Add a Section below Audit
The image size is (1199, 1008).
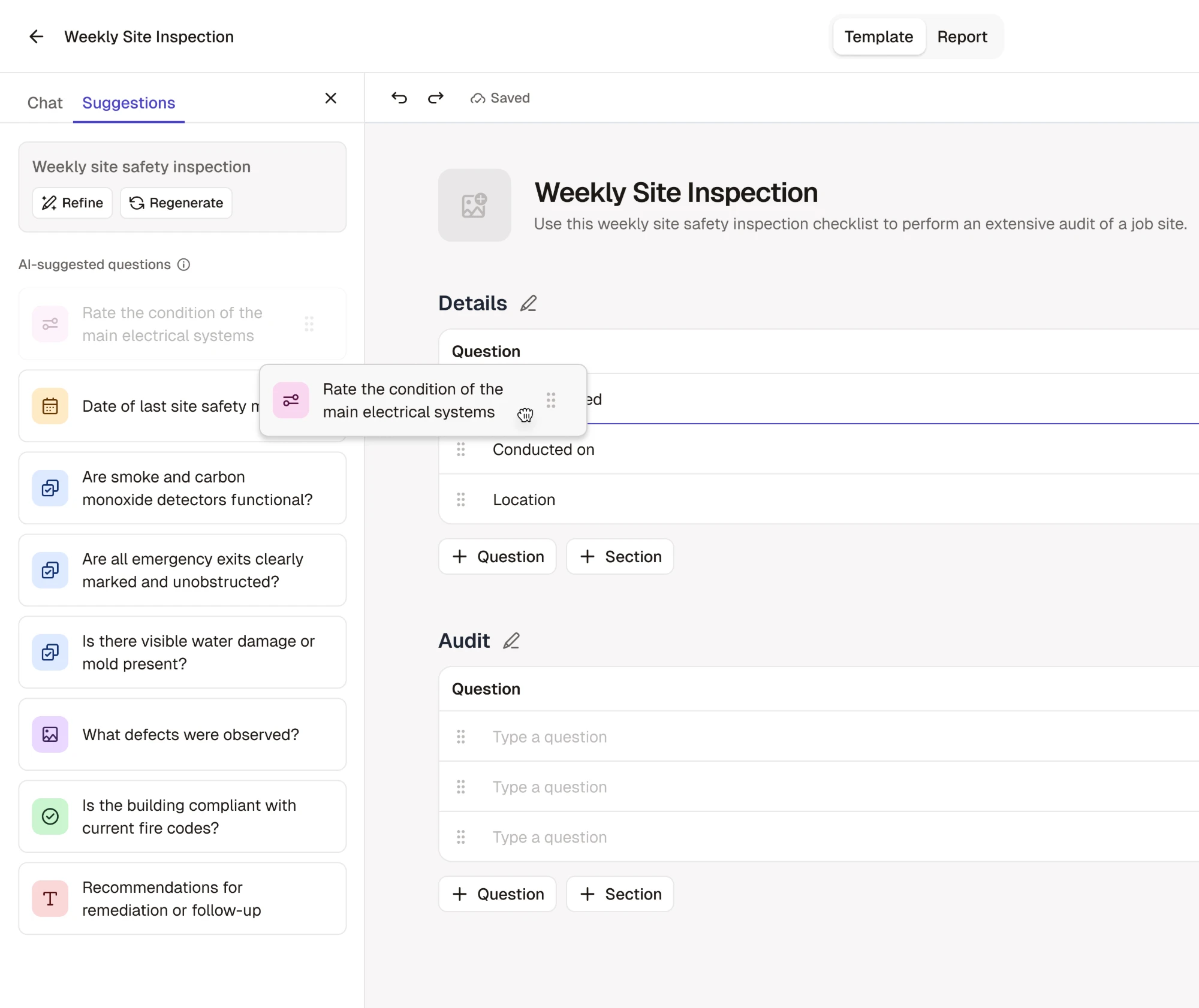point(620,894)
